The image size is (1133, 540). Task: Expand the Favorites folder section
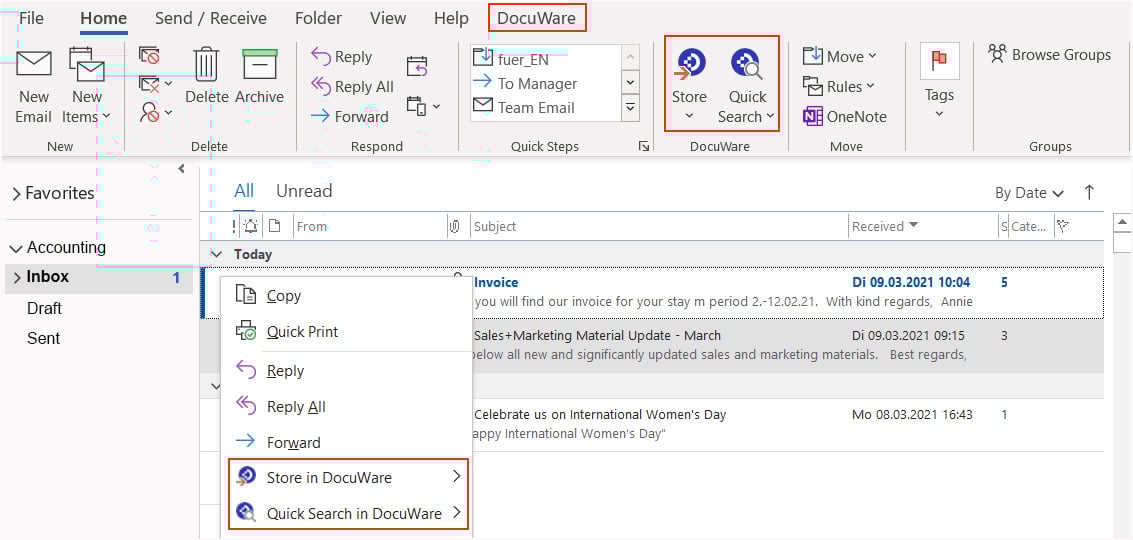pos(16,194)
